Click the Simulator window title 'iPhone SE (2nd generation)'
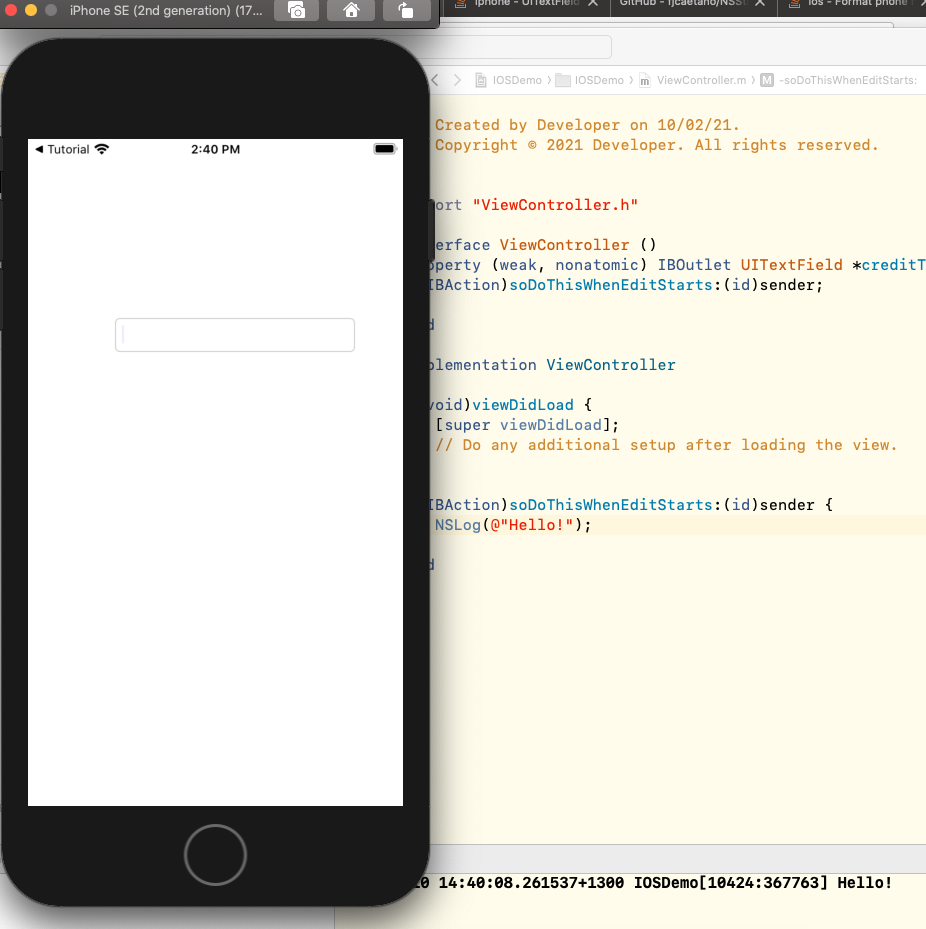 click(166, 11)
